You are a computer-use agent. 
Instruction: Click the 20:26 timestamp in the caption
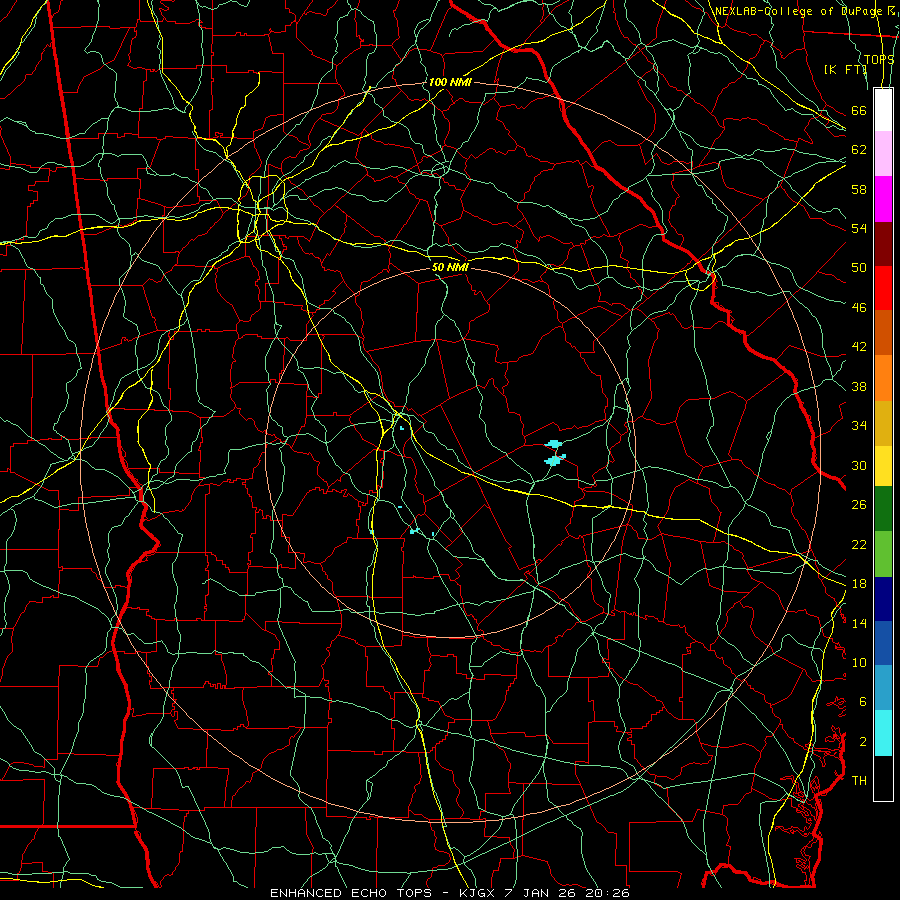(x=607, y=893)
